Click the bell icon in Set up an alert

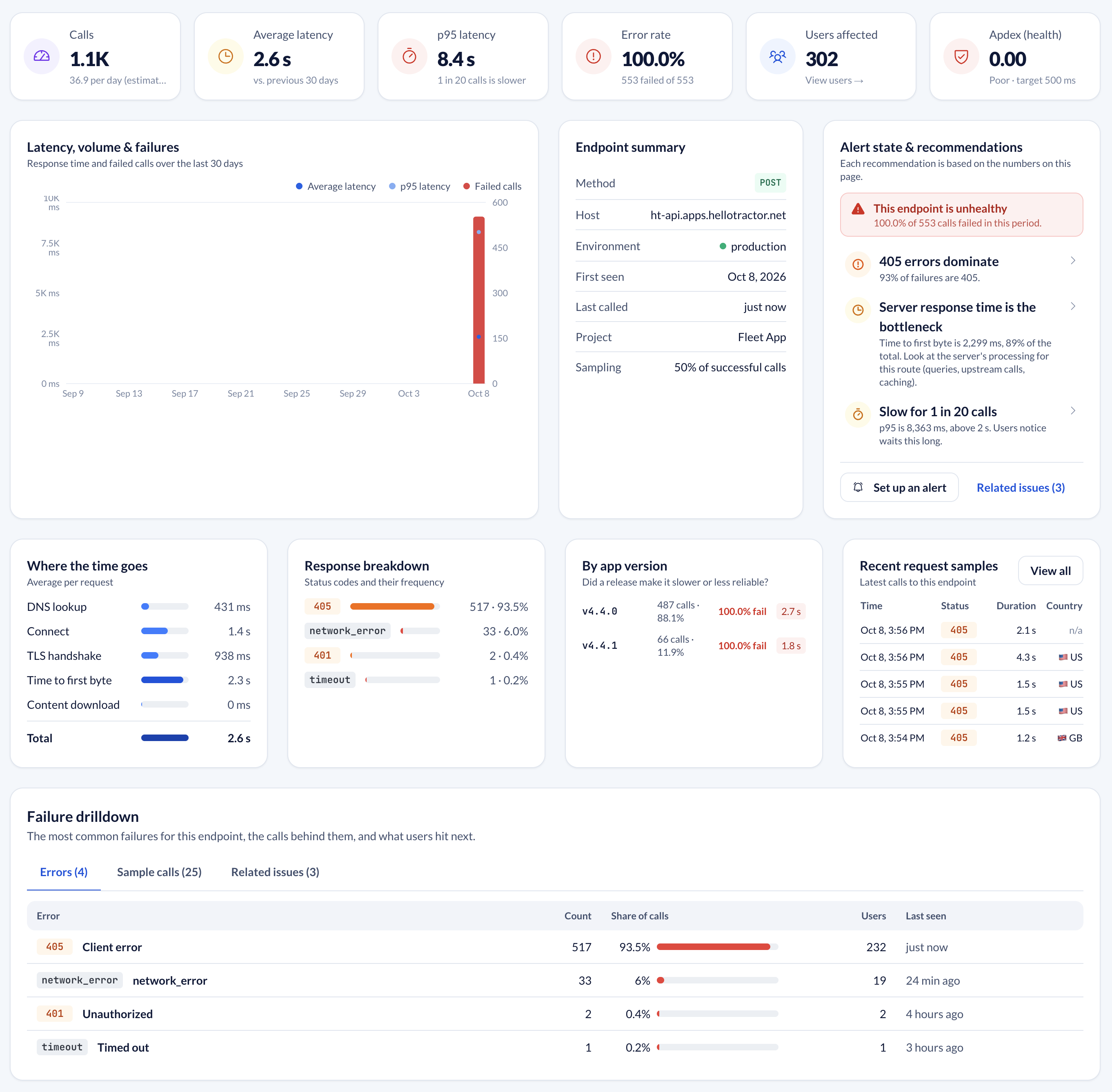tap(858, 487)
